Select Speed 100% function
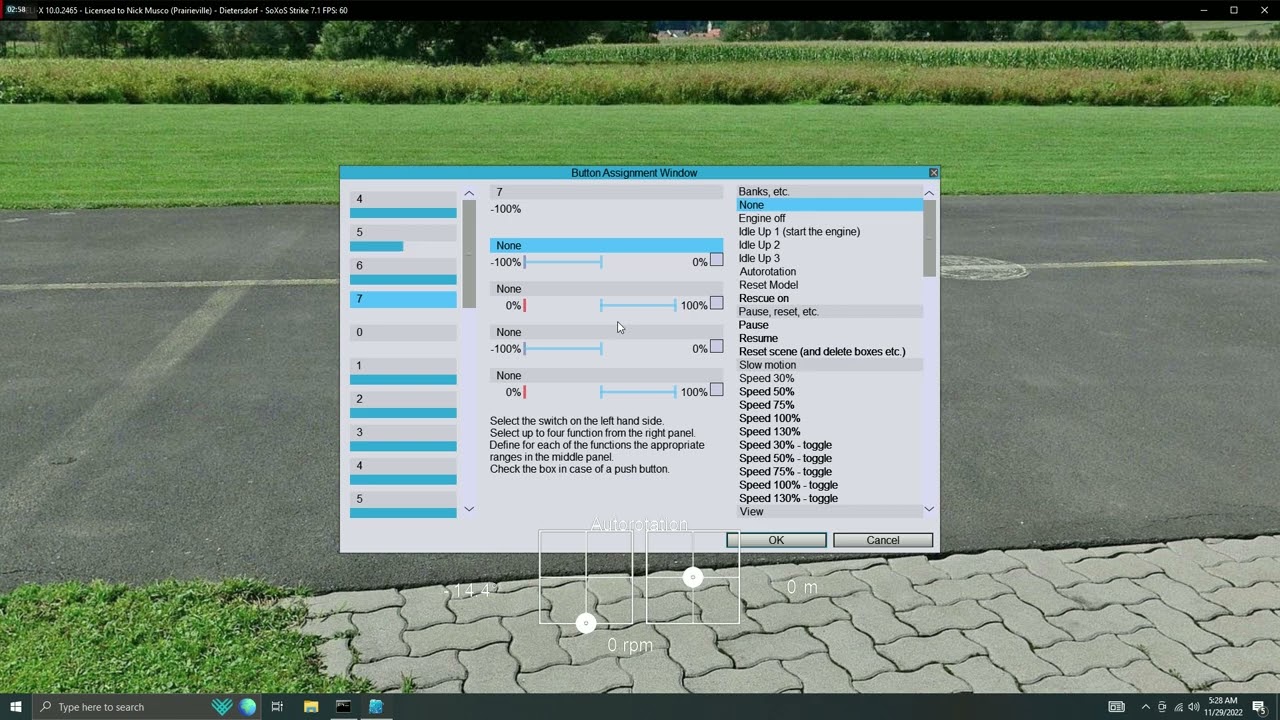Screen dimensions: 1280x720 (769, 418)
